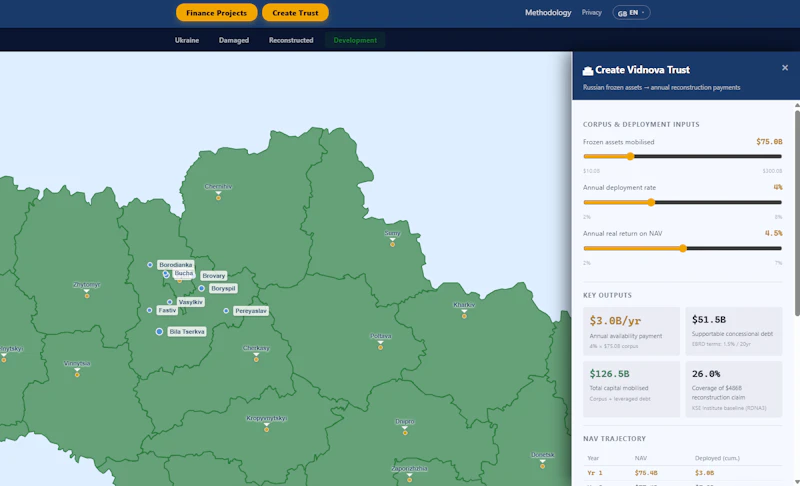Adjust the Annual real return on NAV slider
Image resolution: width=800 pixels, height=486 pixels.
682,248
